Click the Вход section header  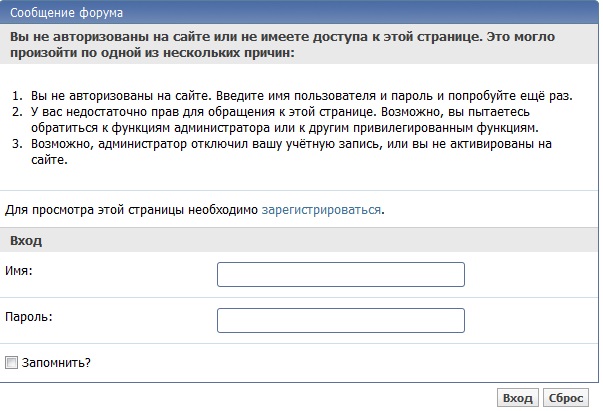coord(26,241)
